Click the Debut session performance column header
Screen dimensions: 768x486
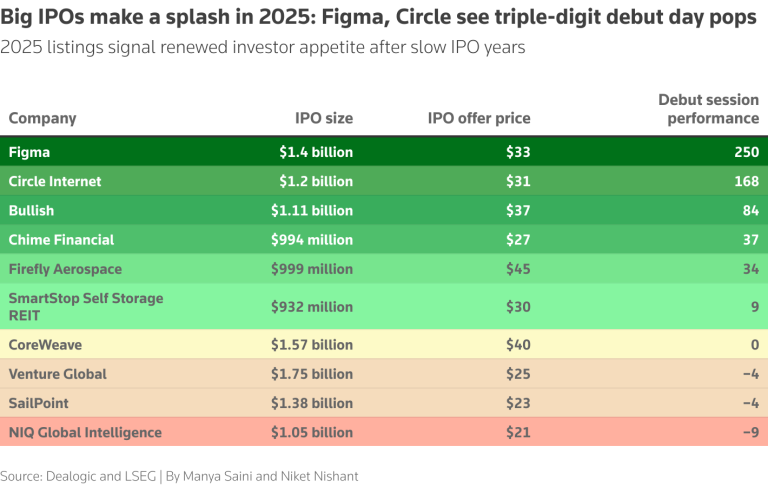coord(709,109)
